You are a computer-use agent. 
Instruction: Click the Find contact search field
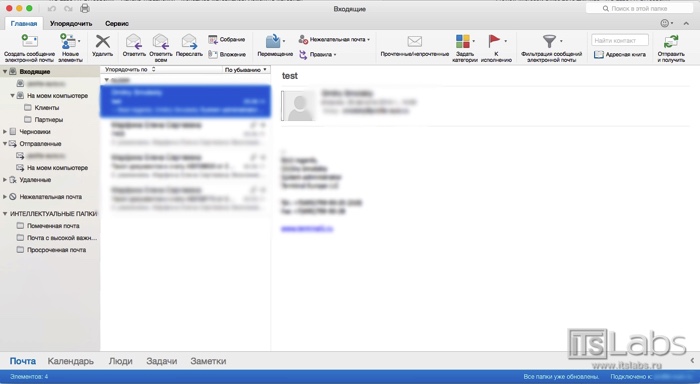(x=620, y=40)
